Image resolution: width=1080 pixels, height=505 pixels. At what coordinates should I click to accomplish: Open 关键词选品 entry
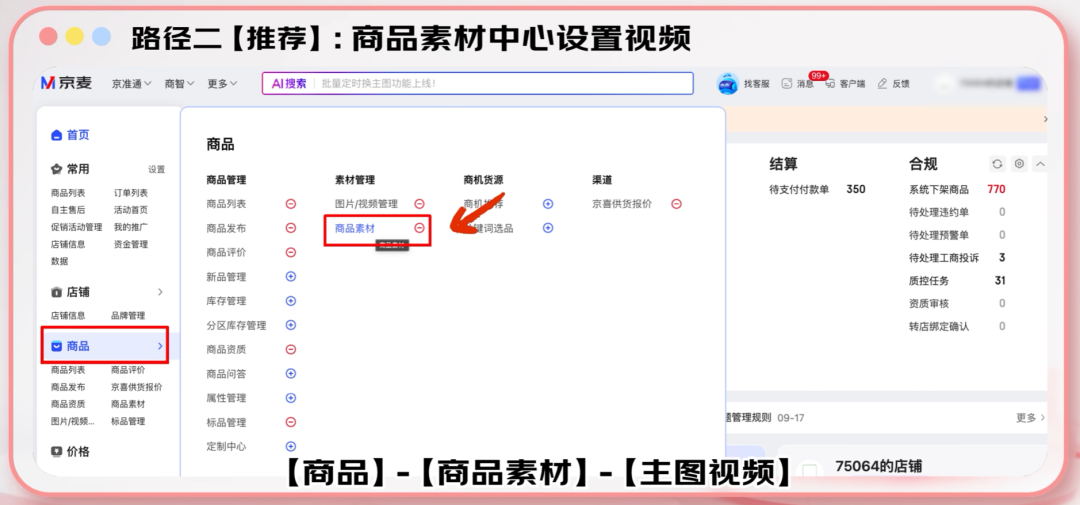(x=488, y=228)
